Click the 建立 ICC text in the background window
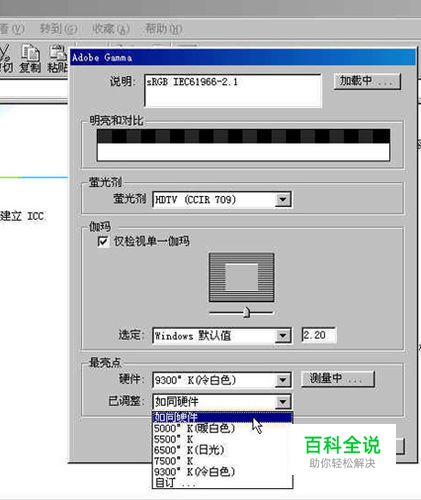Viewport: 421px width, 500px height. coord(22,216)
